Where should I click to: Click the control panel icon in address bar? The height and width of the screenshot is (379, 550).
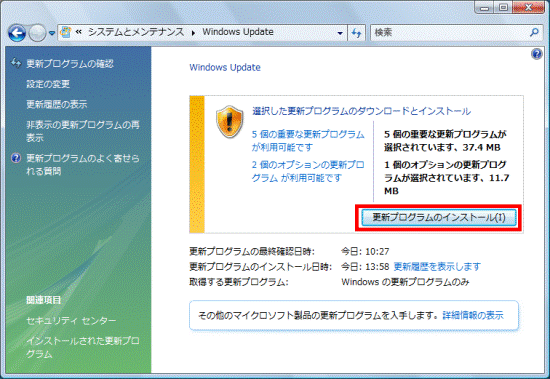pyautogui.click(x=66, y=32)
